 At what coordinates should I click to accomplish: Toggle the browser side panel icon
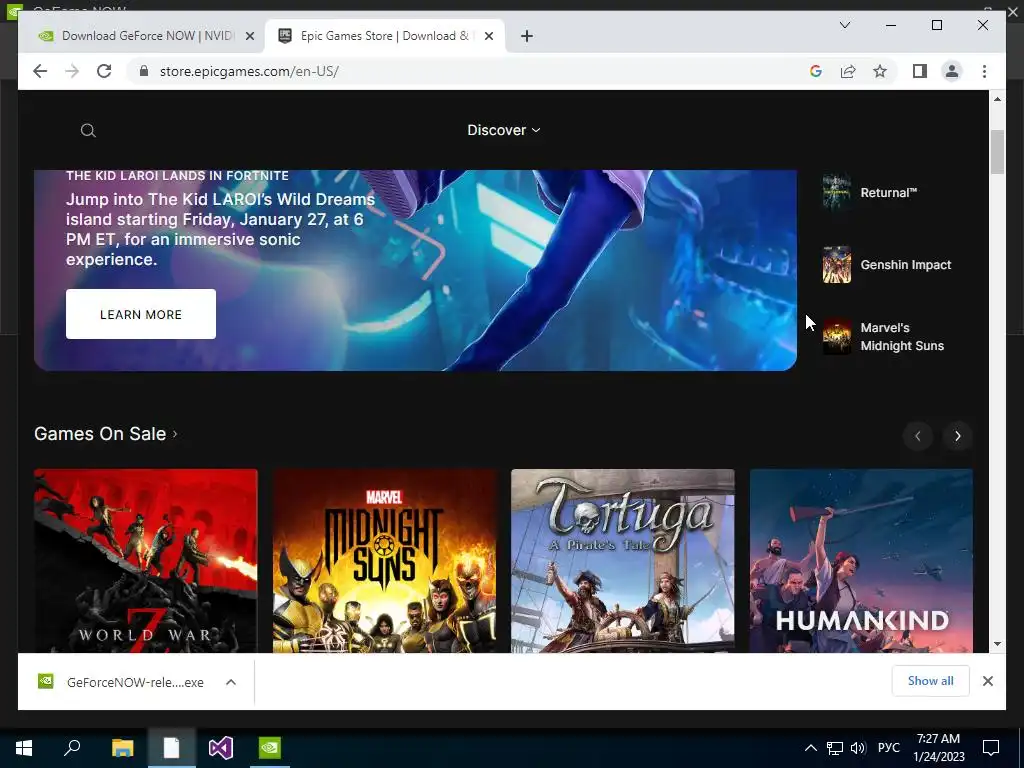(x=920, y=71)
